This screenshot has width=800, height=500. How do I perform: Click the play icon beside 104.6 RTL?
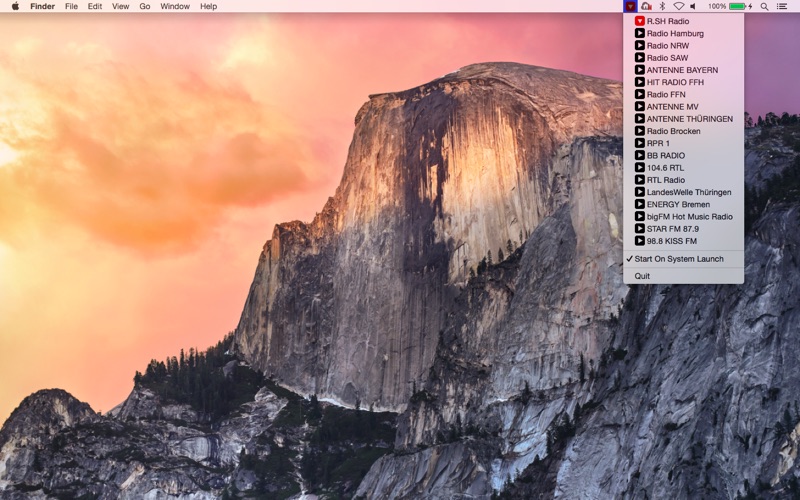click(639, 168)
